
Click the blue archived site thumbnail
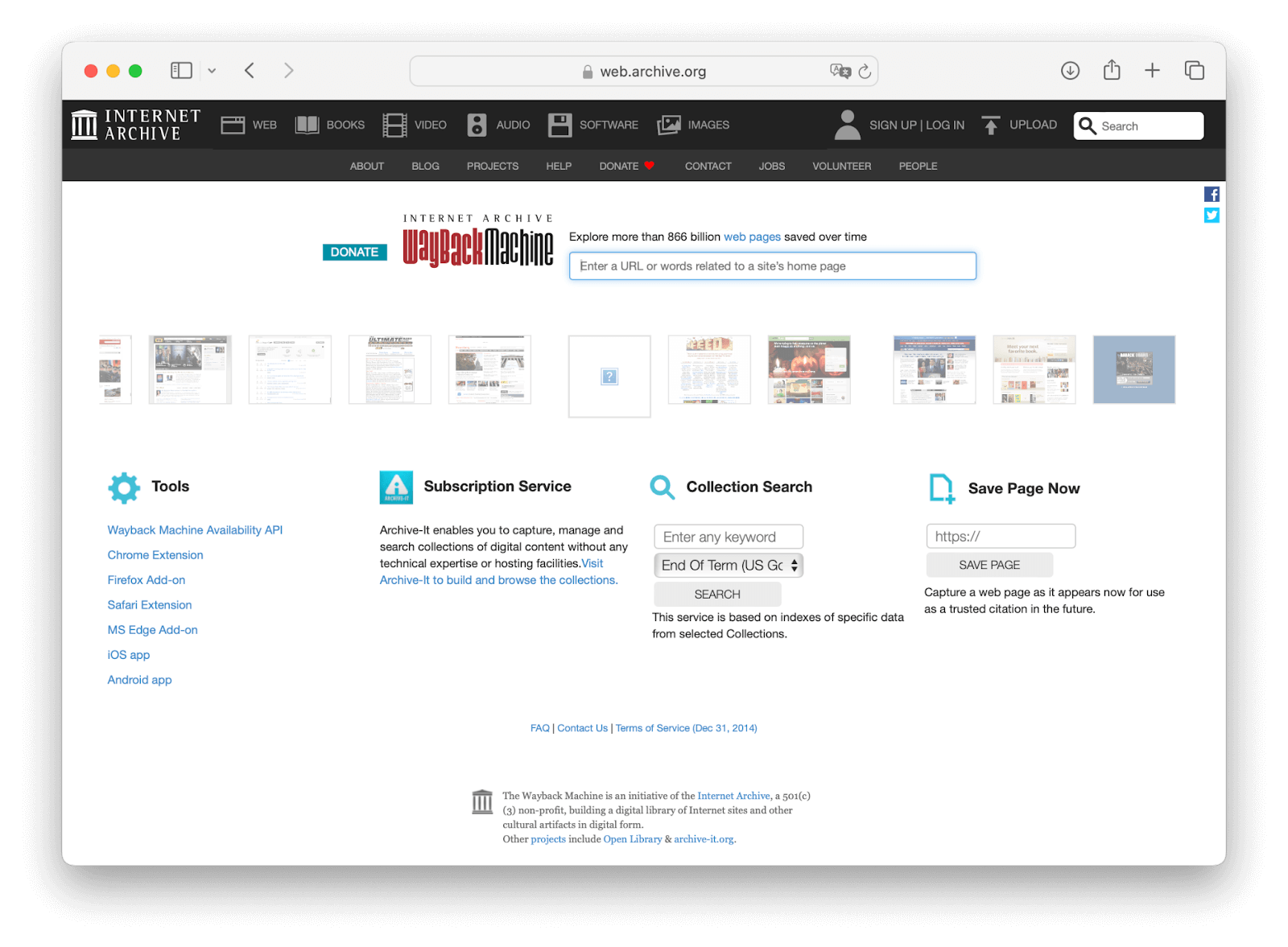coord(1133,369)
